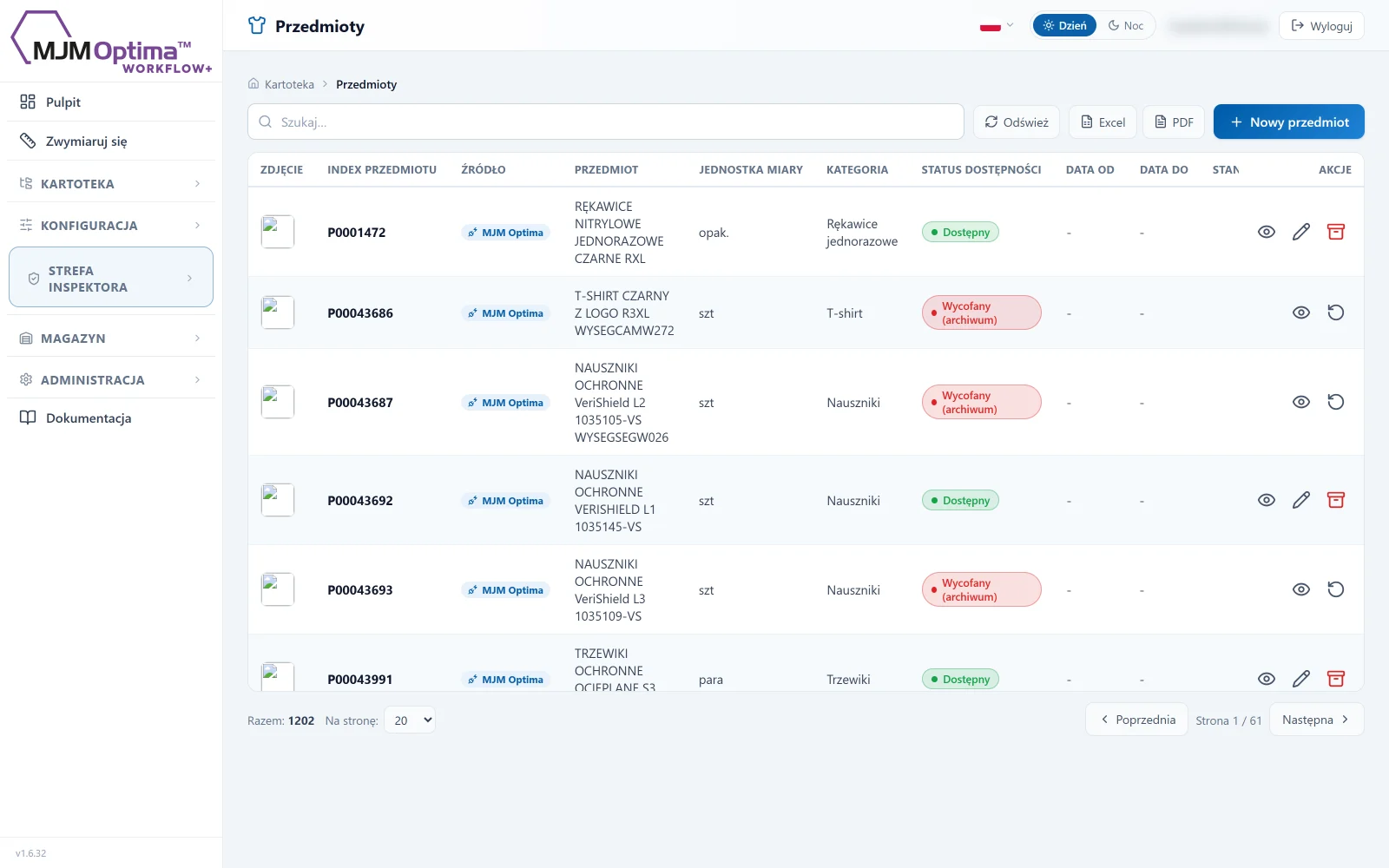The height and width of the screenshot is (868, 1389).
Task: Expand the MAGAZYN menu section
Action: click(111, 339)
